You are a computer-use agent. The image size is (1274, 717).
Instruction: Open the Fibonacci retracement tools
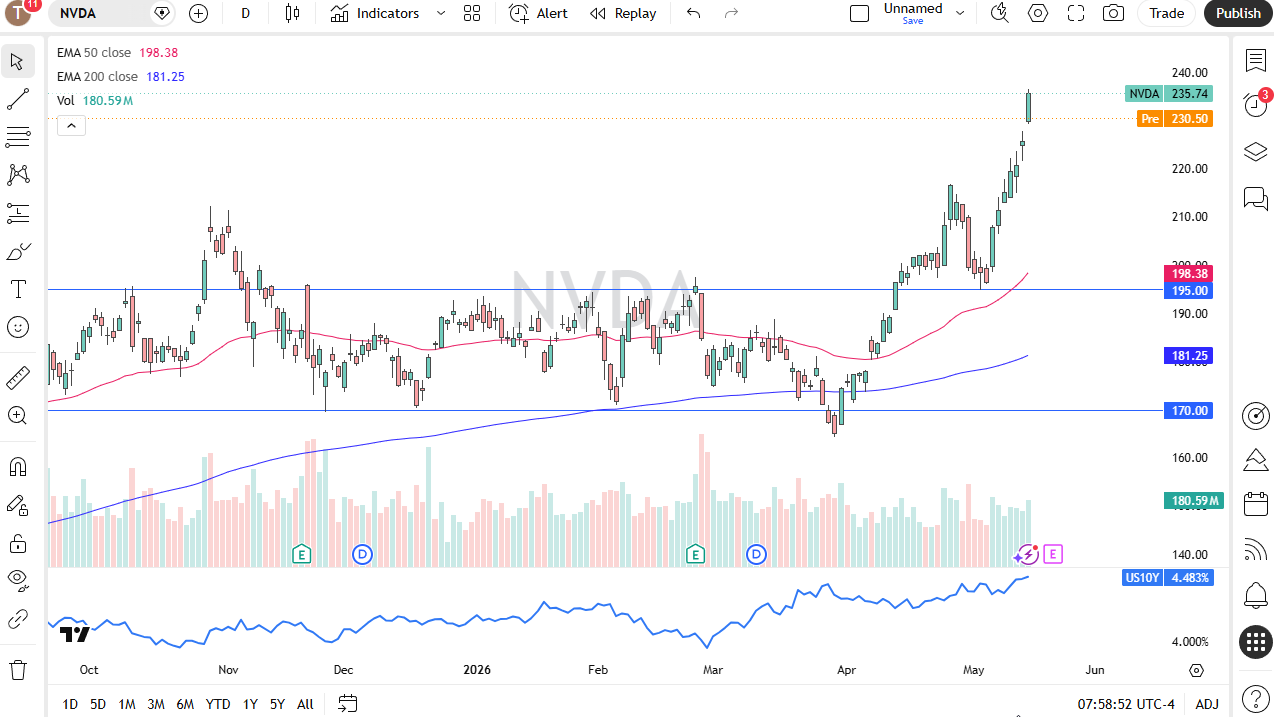[x=17, y=137]
